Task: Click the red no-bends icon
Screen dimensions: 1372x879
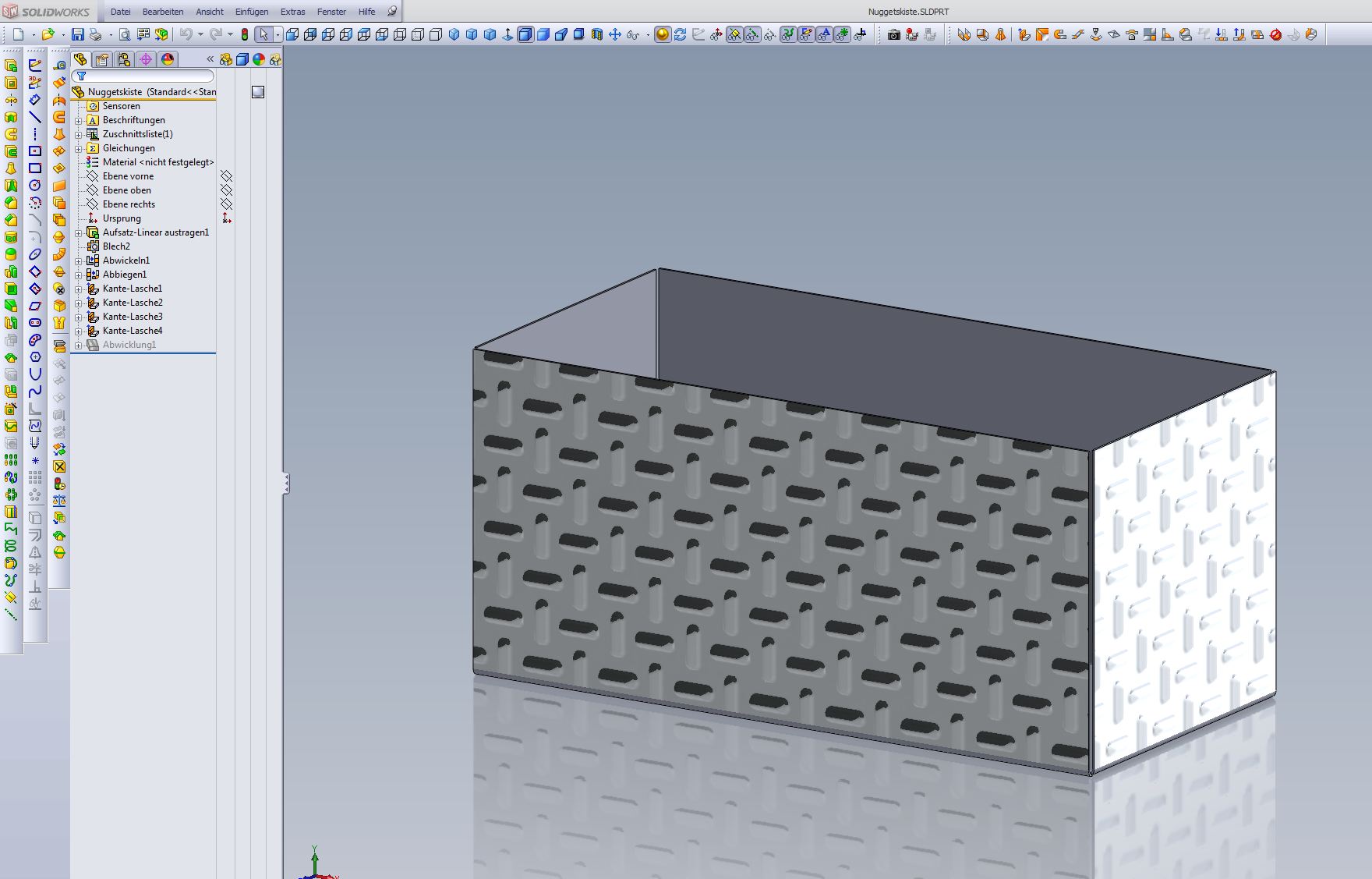Action: pyautogui.click(x=1276, y=34)
